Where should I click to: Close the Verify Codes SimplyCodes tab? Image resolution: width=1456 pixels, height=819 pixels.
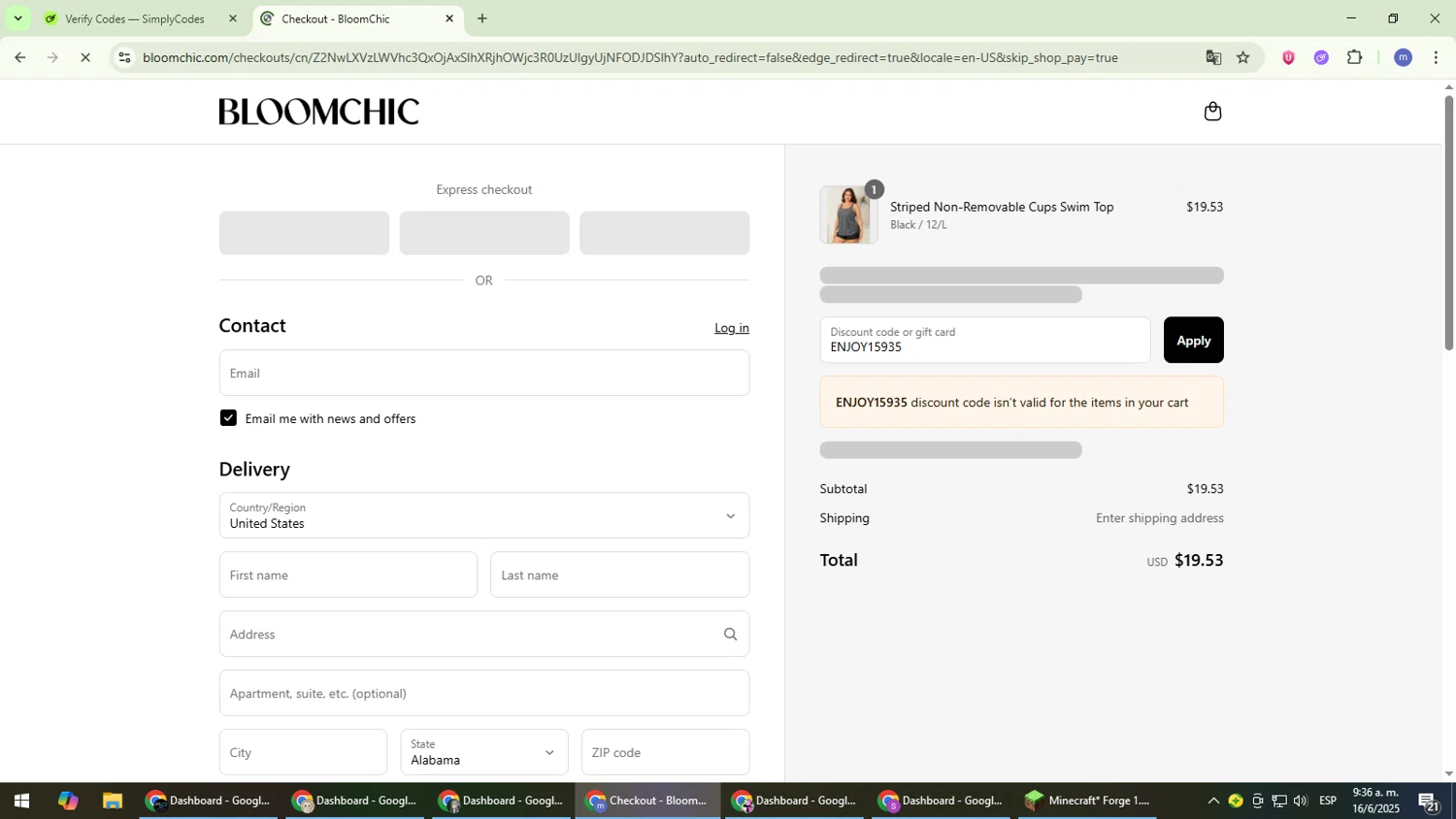point(233,18)
